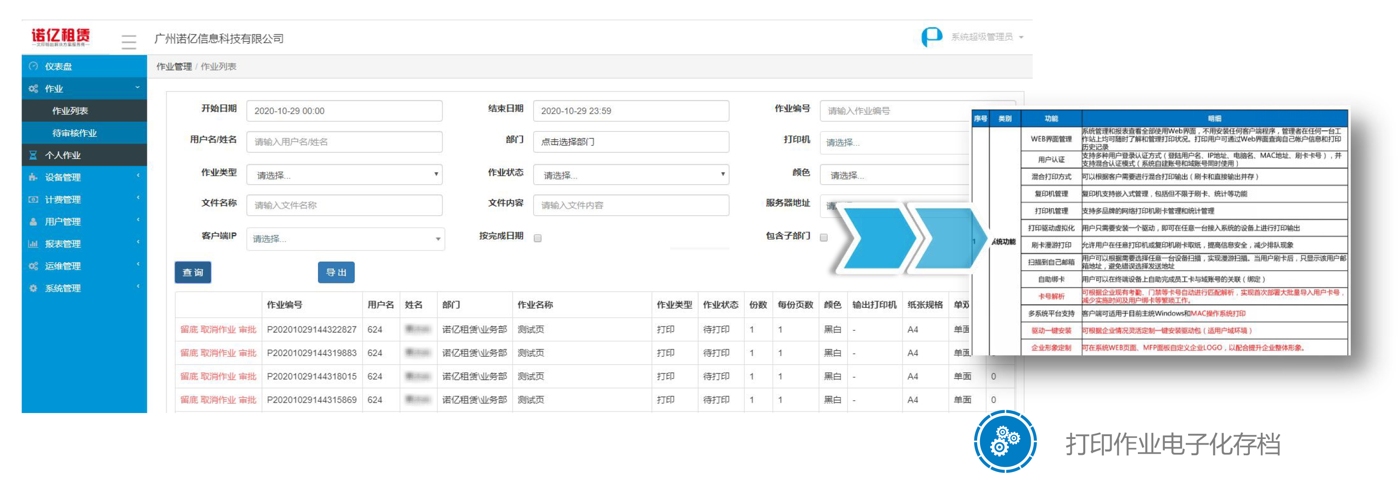Open the 系统超级管理员 user menu

[x=986, y=37]
